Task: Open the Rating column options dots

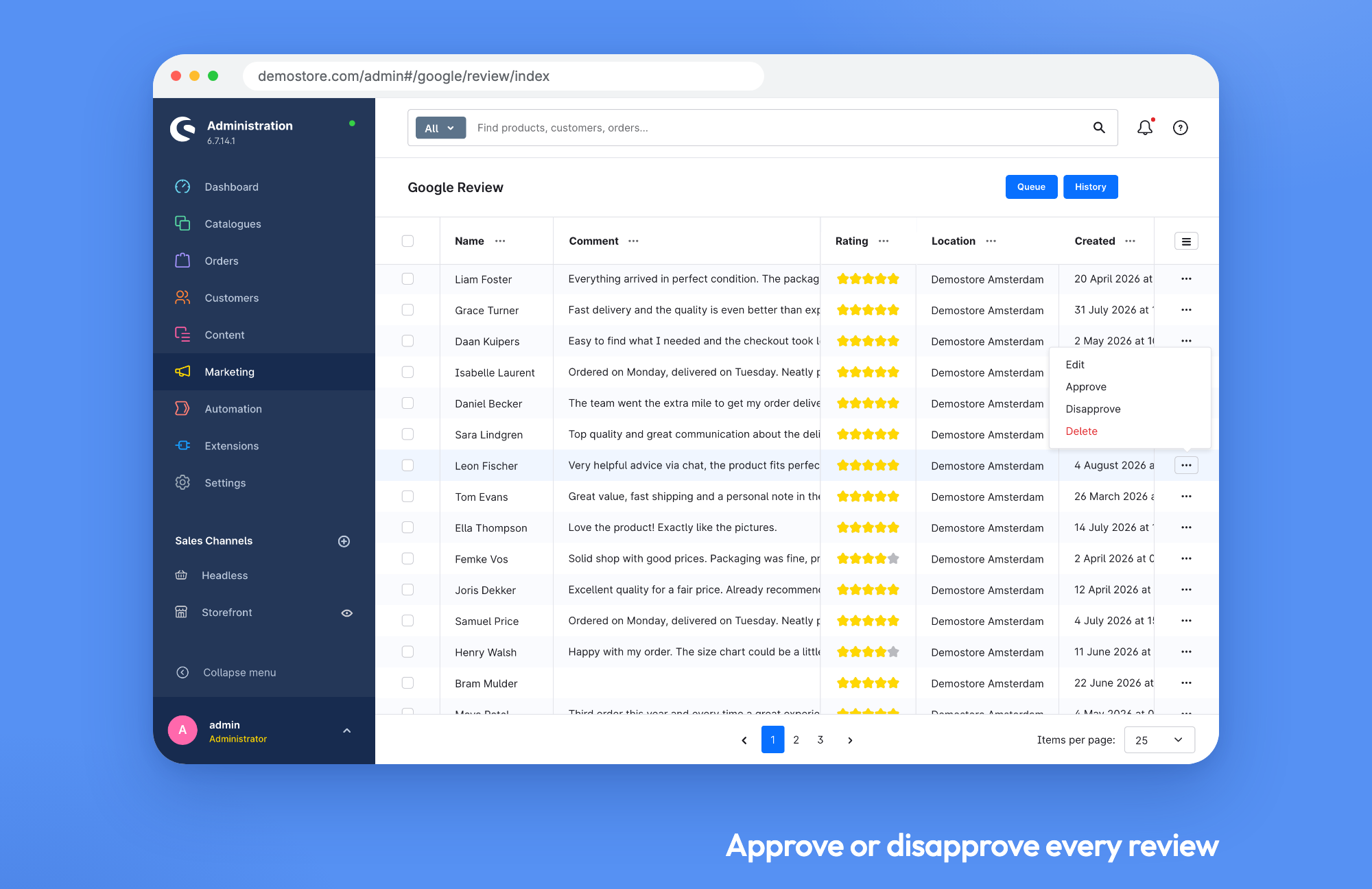Action: pos(884,241)
